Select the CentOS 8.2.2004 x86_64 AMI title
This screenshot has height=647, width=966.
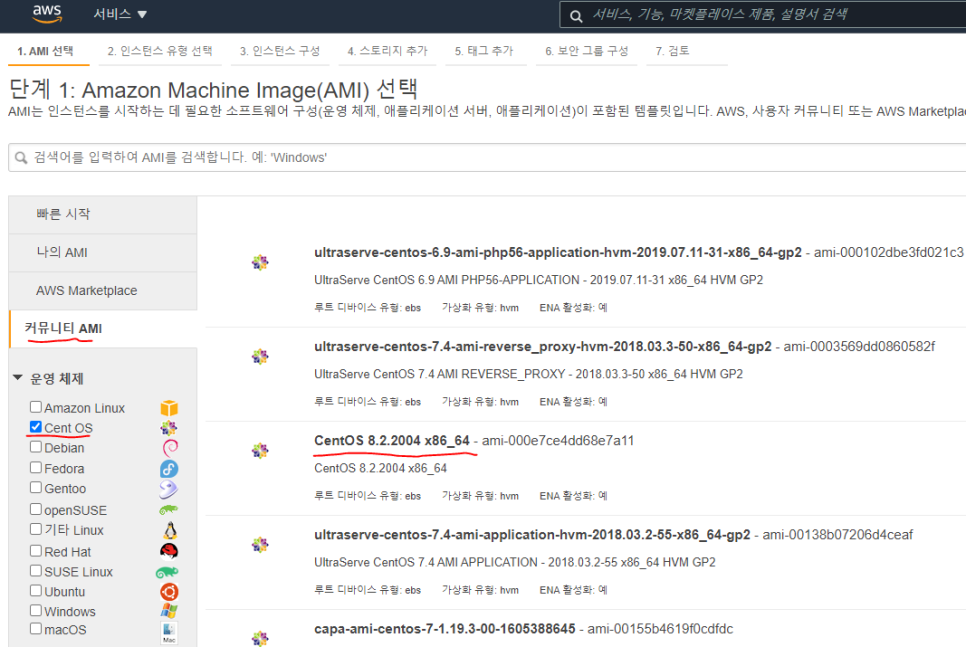(x=392, y=441)
